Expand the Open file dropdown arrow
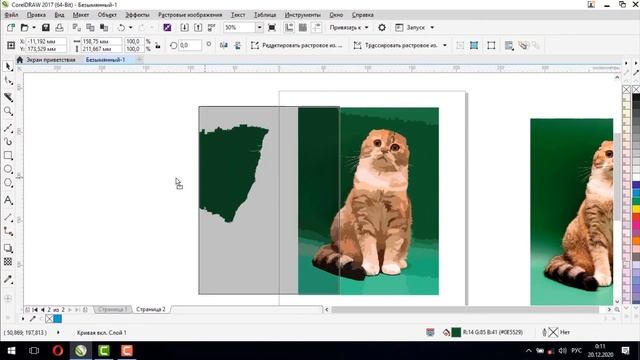 coord(34,27)
